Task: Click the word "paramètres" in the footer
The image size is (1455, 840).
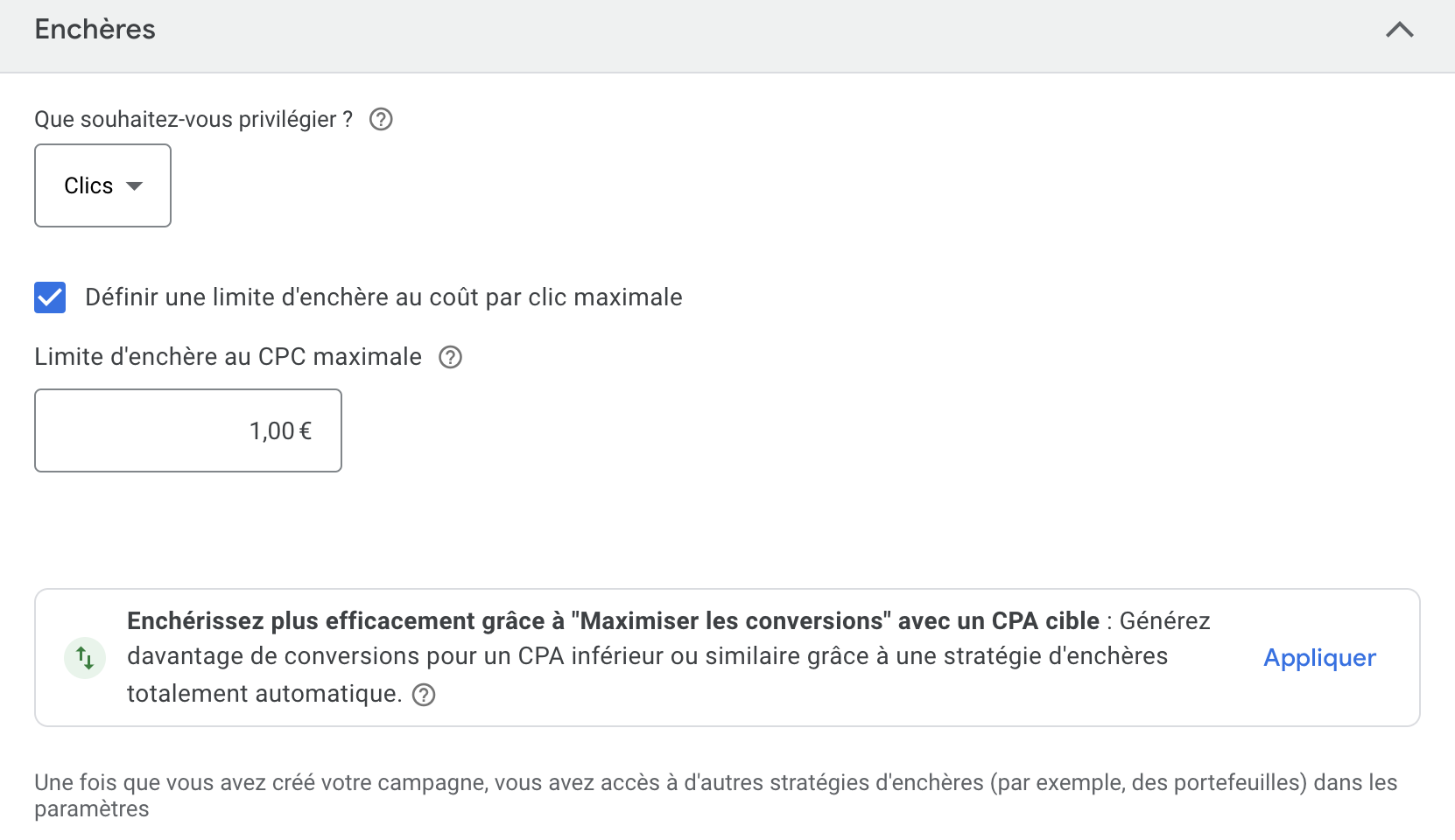Action: coord(92,809)
